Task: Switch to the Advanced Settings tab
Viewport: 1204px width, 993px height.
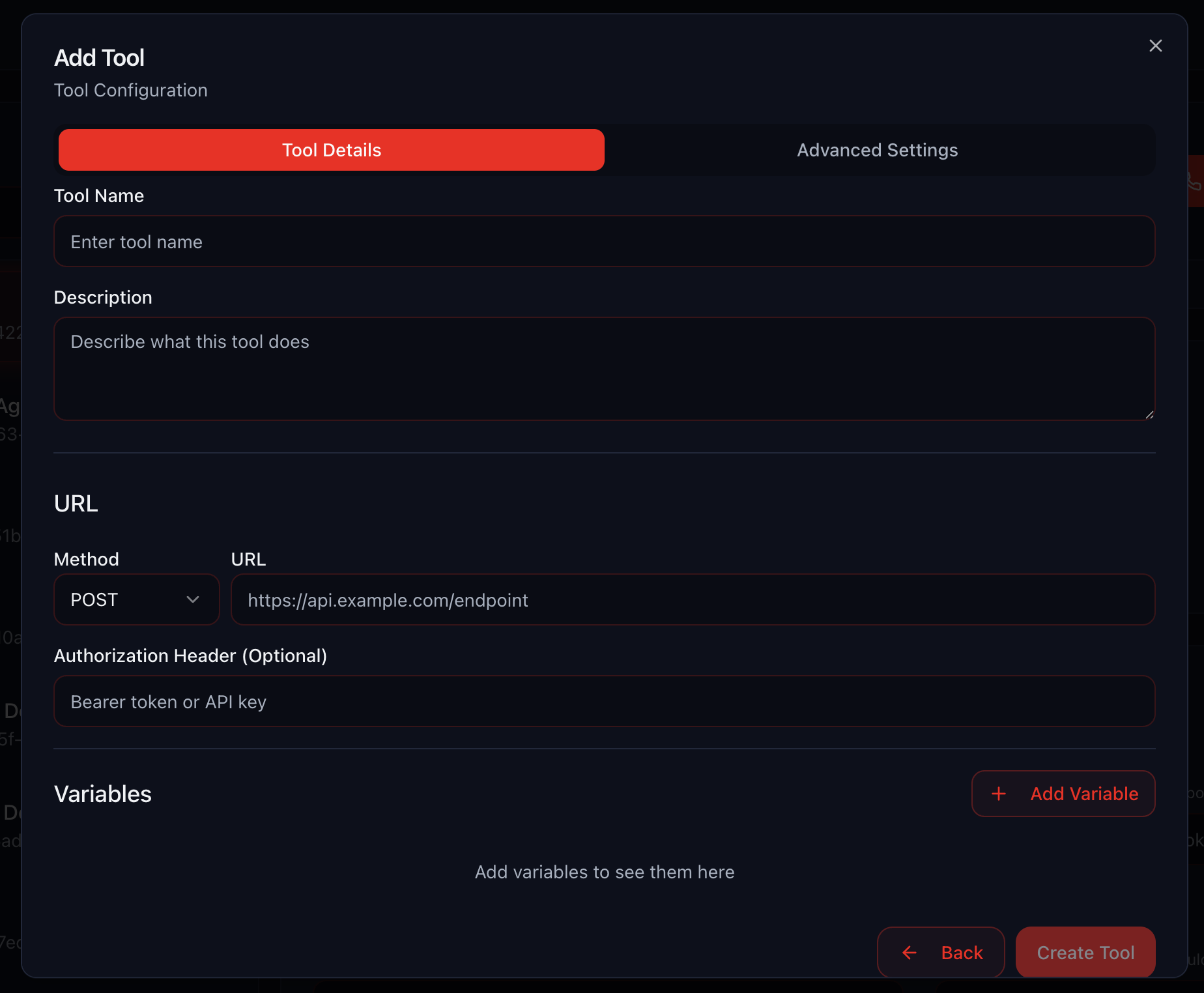Action: coord(877,150)
